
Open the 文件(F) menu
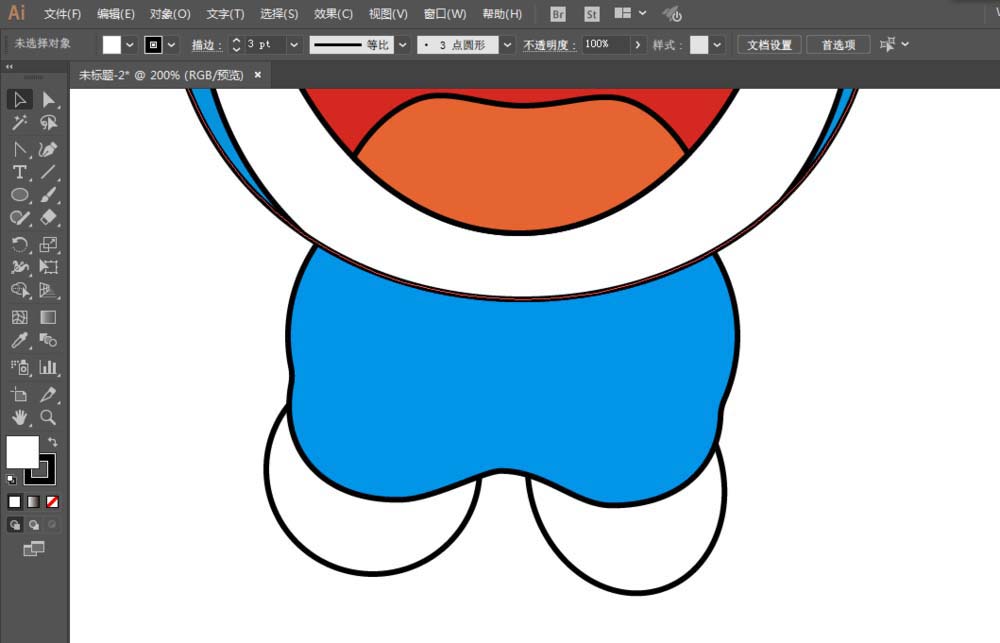coord(62,14)
